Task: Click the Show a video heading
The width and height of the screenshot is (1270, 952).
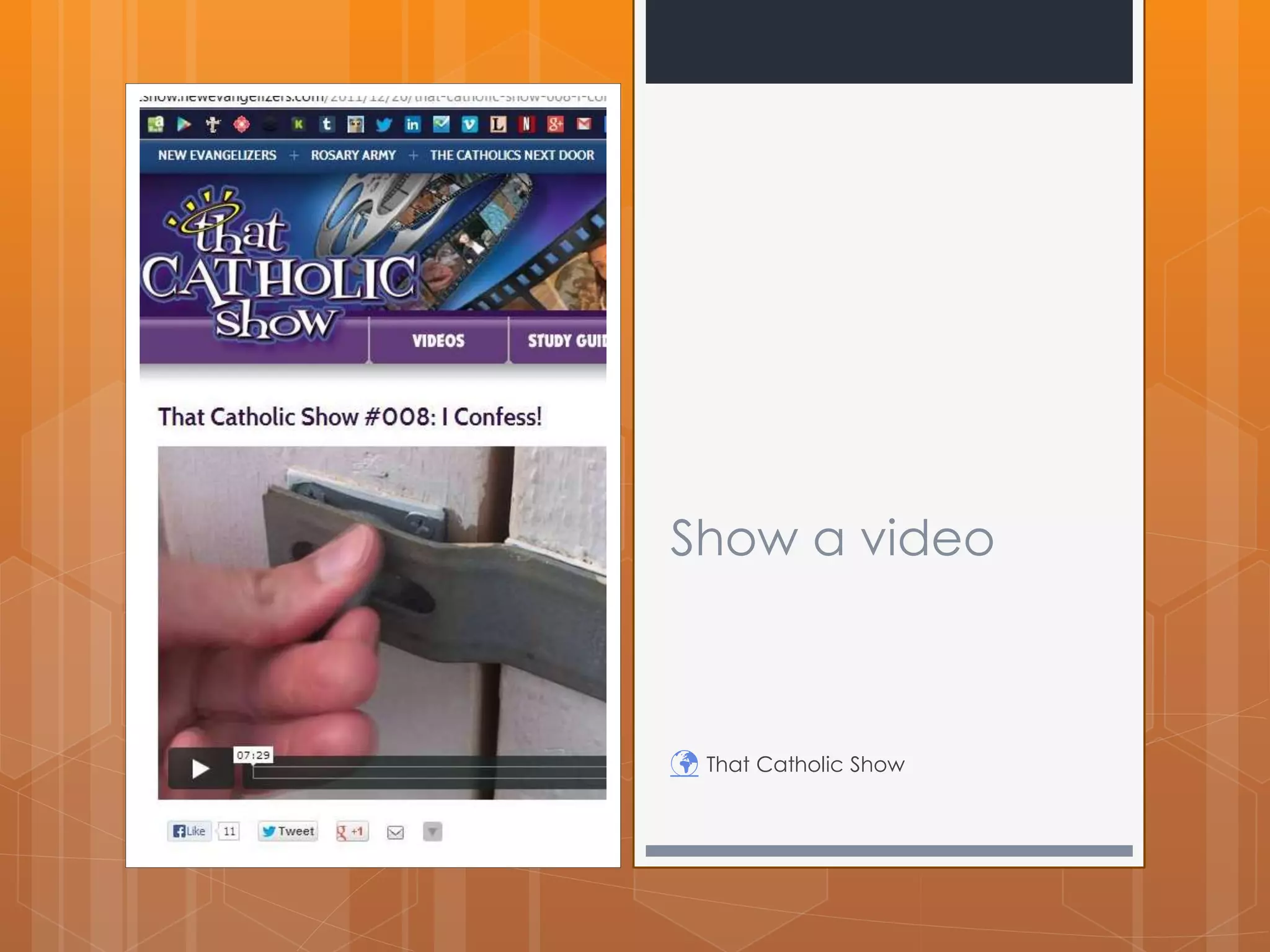Action: (832, 538)
